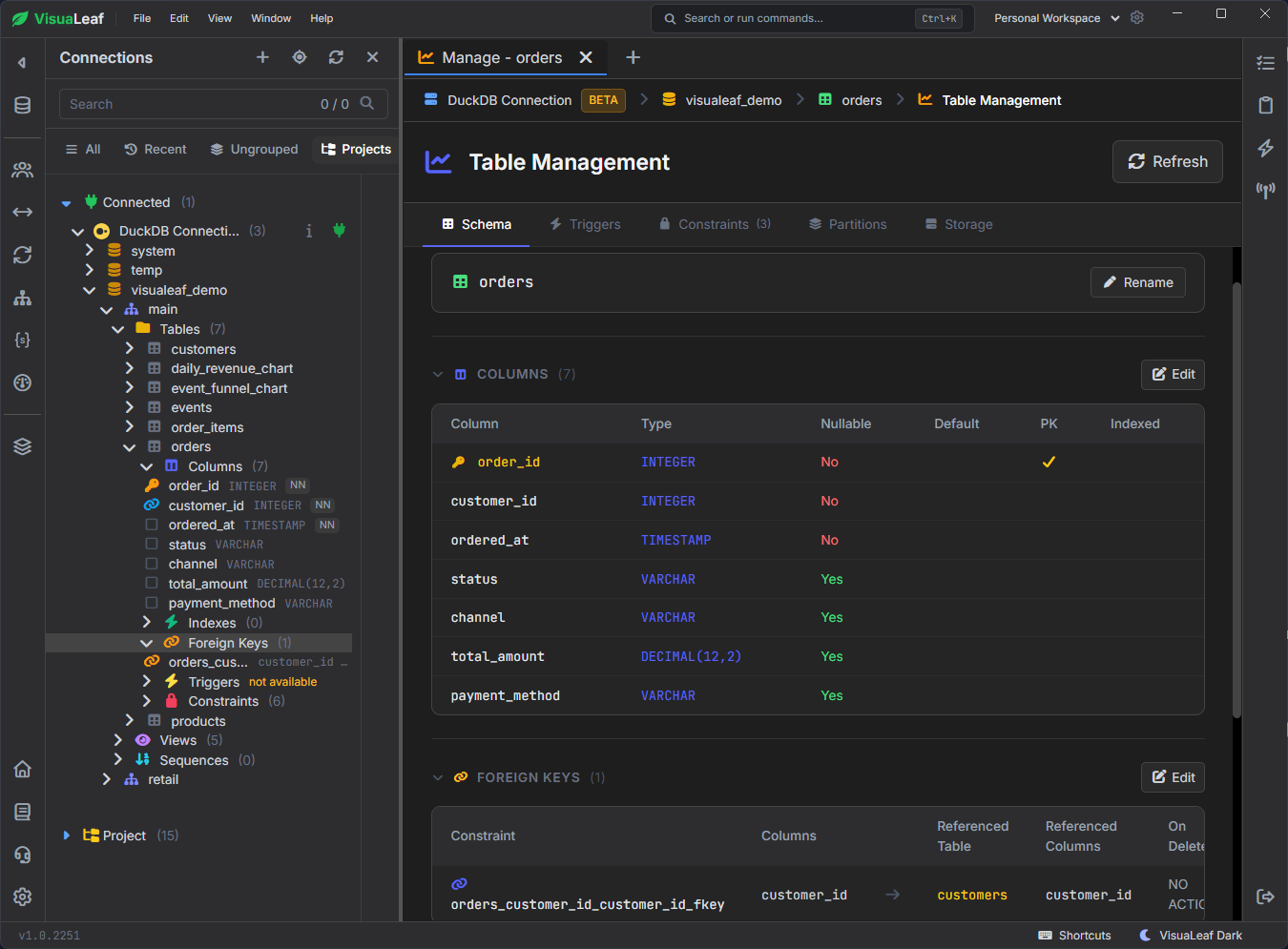Screen dimensions: 1288x949
Task: Refresh connections list icon
Action: tap(336, 57)
